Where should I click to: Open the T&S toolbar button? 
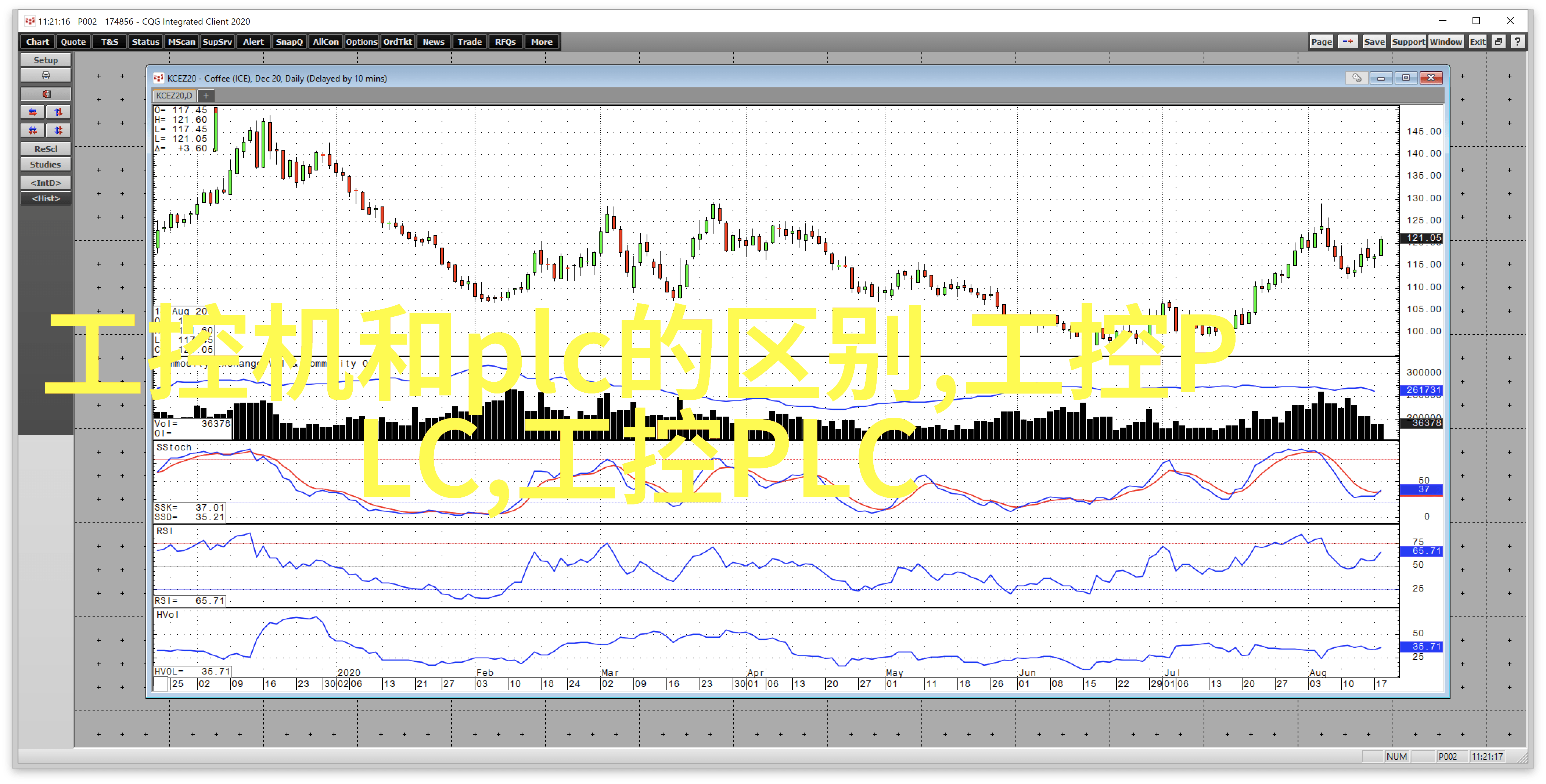pyautogui.click(x=109, y=42)
